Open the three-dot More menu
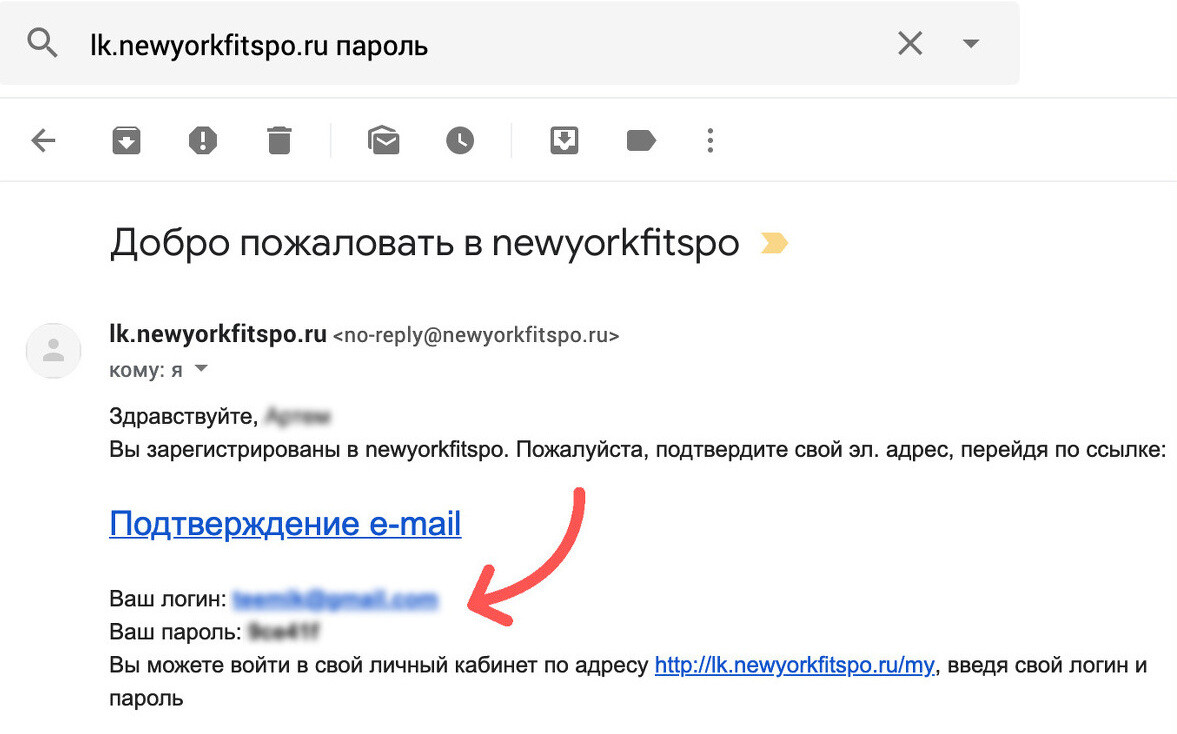This screenshot has width=1177, height=734. coord(710,140)
